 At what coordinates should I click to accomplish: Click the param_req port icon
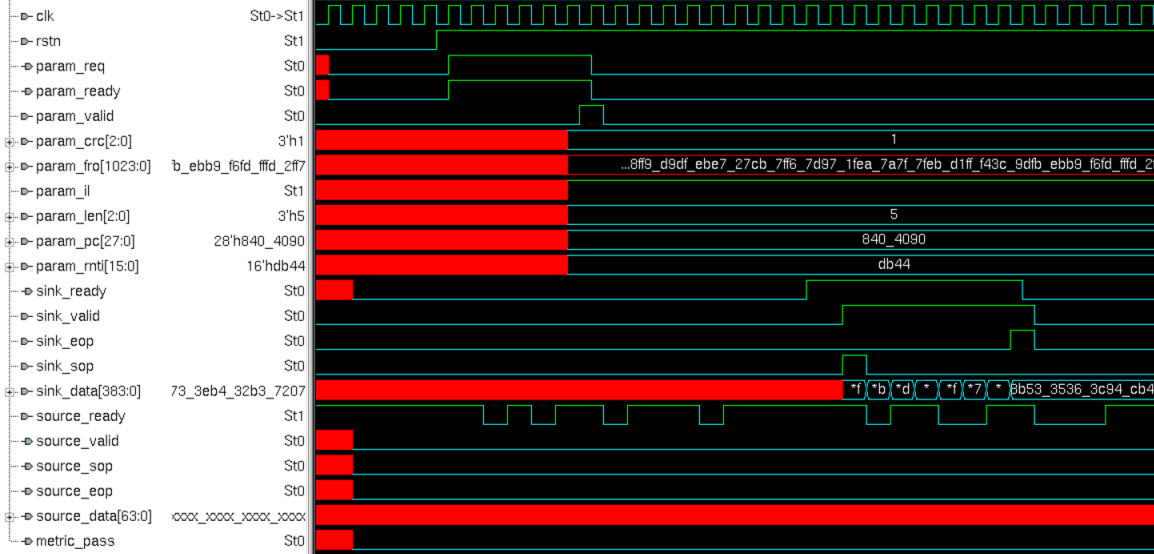(x=27, y=66)
